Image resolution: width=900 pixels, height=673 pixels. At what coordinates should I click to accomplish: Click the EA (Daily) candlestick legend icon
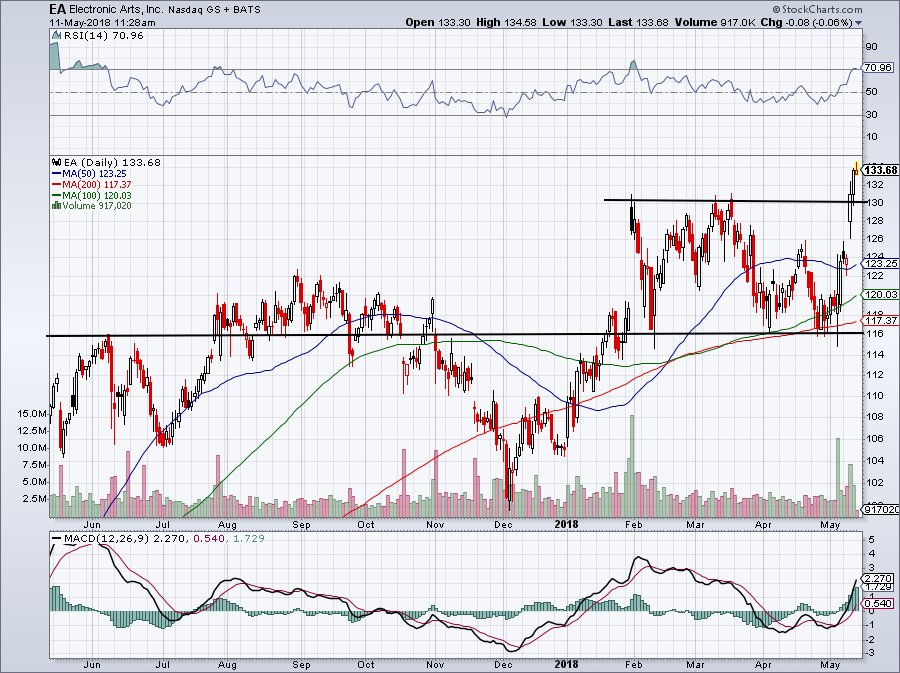click(x=56, y=162)
